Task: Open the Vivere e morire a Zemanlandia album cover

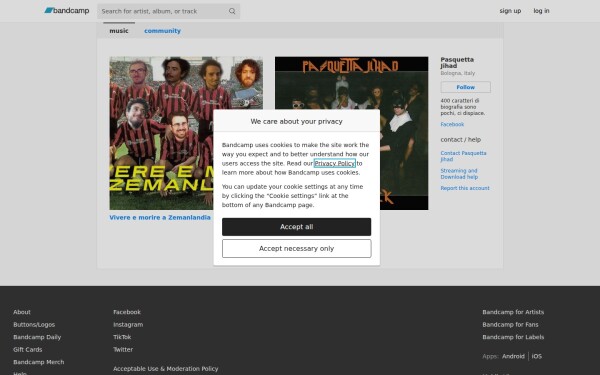Action: pos(186,133)
